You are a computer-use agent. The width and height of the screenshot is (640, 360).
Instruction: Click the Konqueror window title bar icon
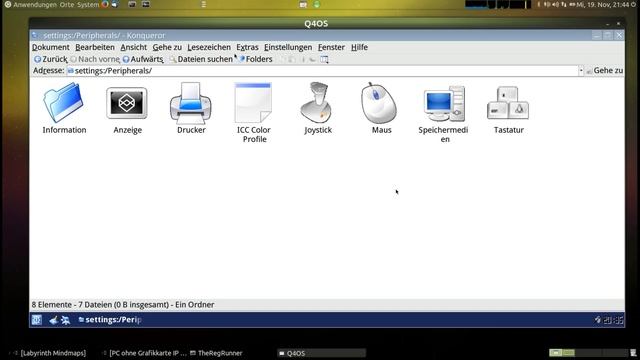tap(35, 36)
